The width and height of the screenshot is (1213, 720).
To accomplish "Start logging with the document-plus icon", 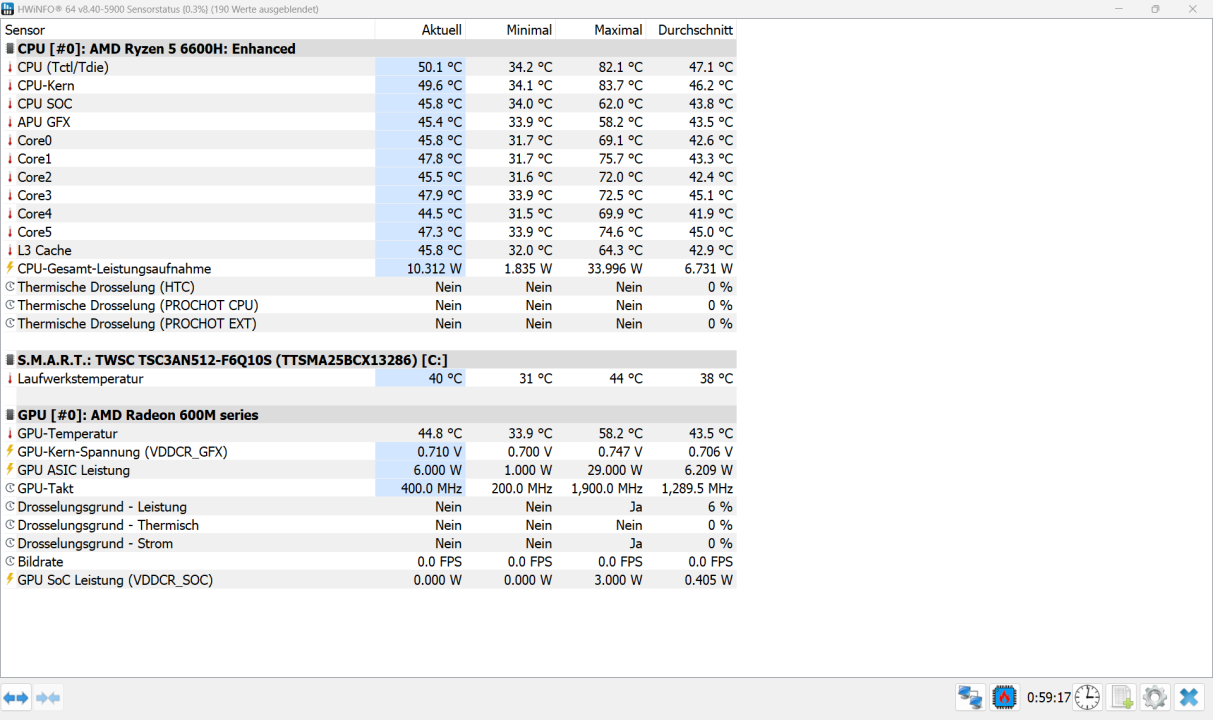I will (x=1121, y=697).
